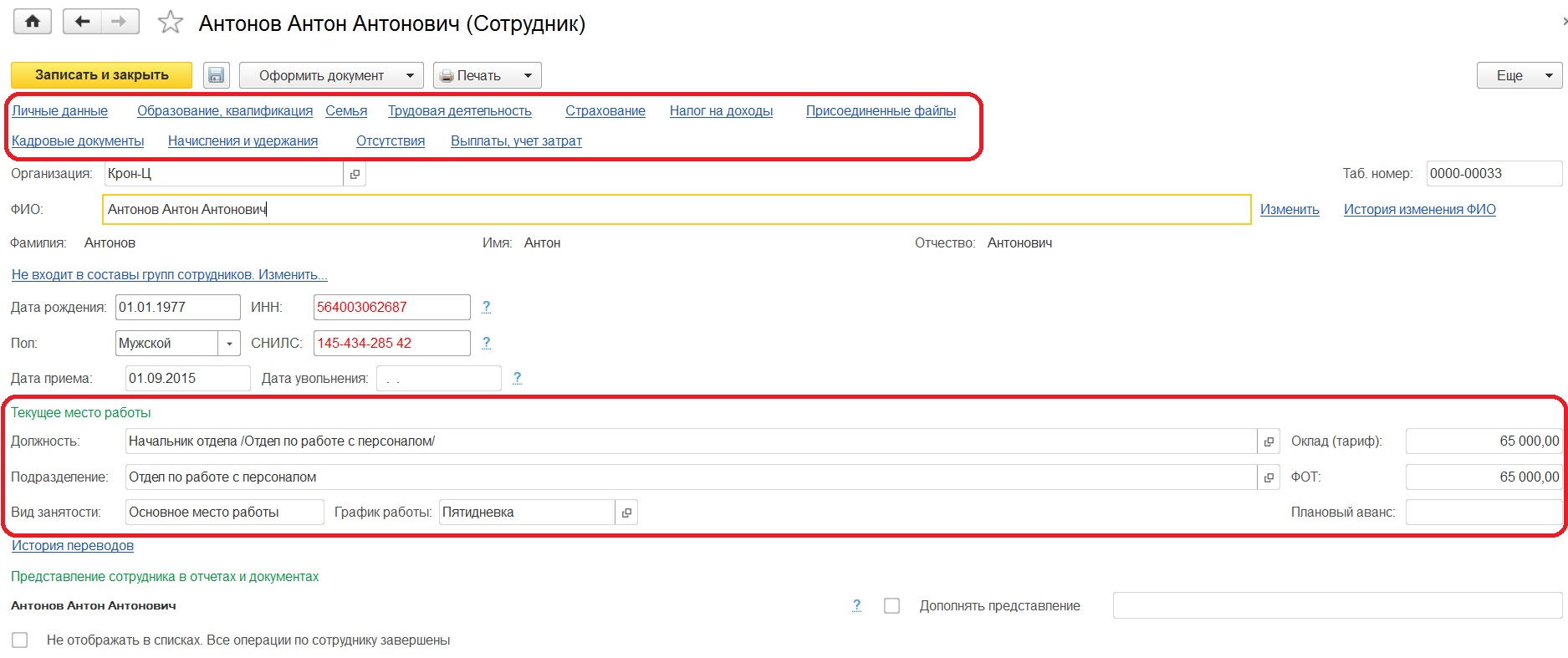Click the Изменить link next to ФИО
The width and height of the screenshot is (1568, 658).
coord(1290,210)
